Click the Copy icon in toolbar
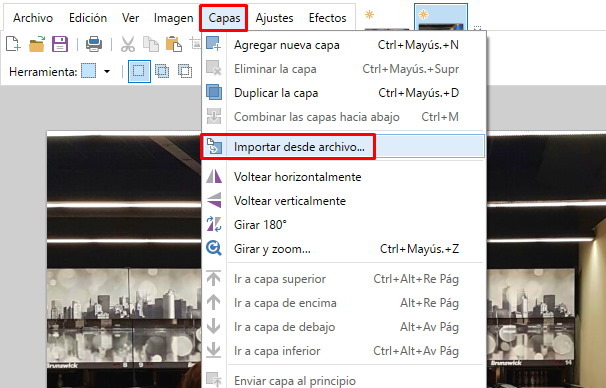Image resolution: width=606 pixels, height=388 pixels. (151, 44)
